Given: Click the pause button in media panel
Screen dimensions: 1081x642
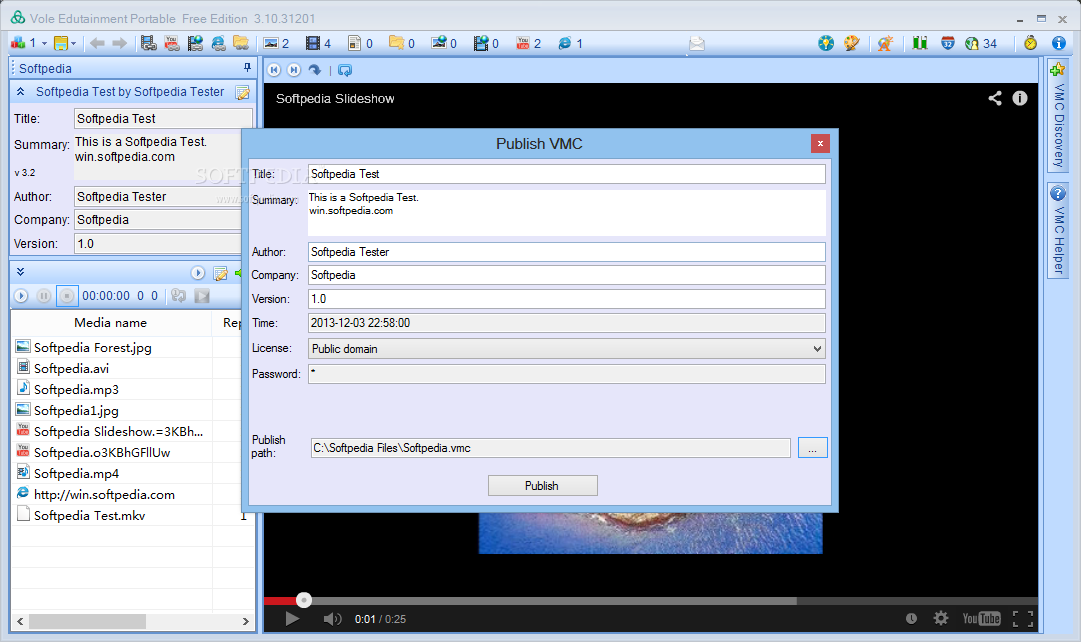Looking at the screenshot, I should [x=43, y=296].
